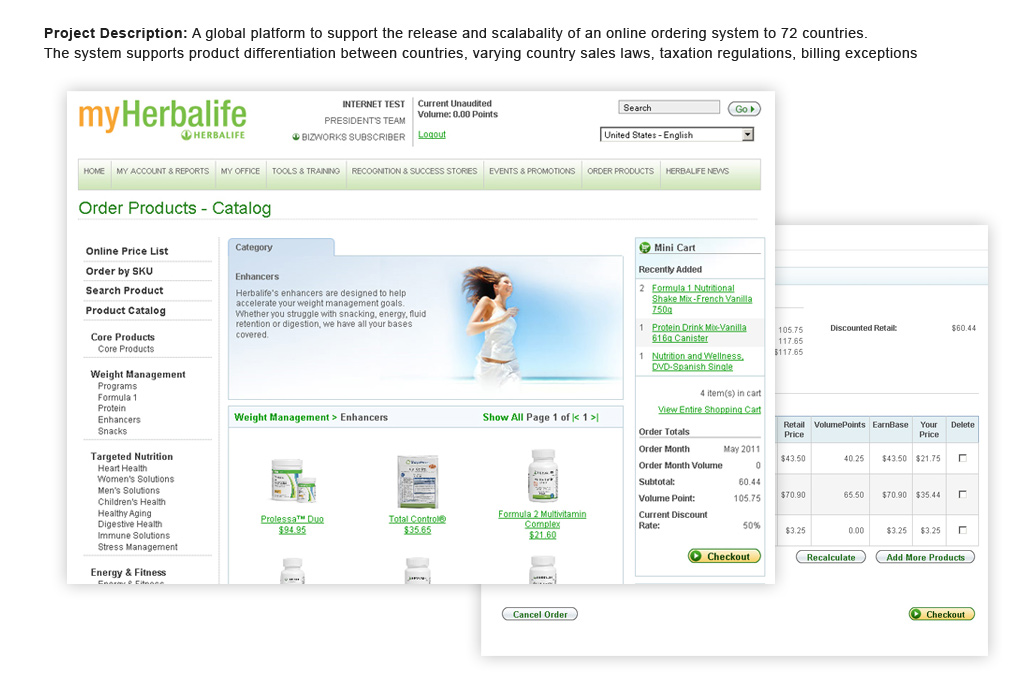Open the My Office menu

240,171
